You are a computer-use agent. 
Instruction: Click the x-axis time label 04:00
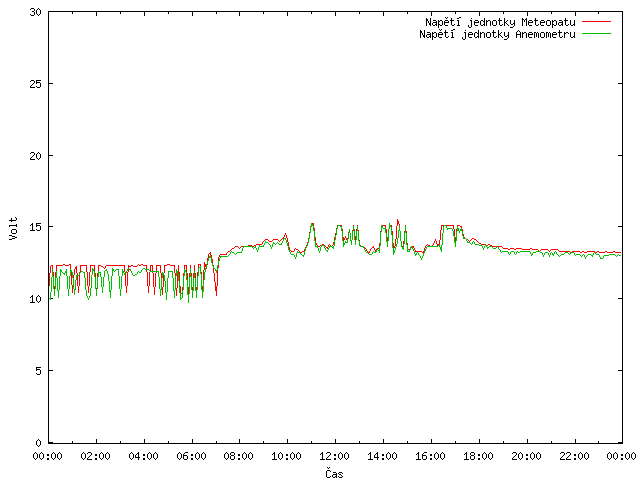pyautogui.click(x=143, y=456)
